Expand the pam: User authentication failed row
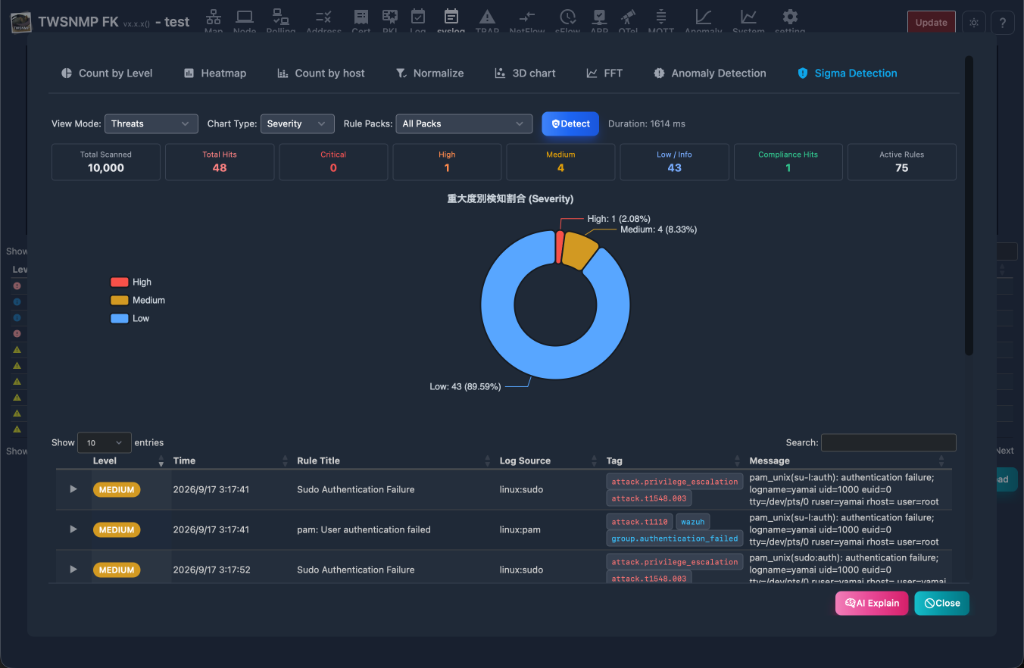1024x668 pixels. coord(73,530)
